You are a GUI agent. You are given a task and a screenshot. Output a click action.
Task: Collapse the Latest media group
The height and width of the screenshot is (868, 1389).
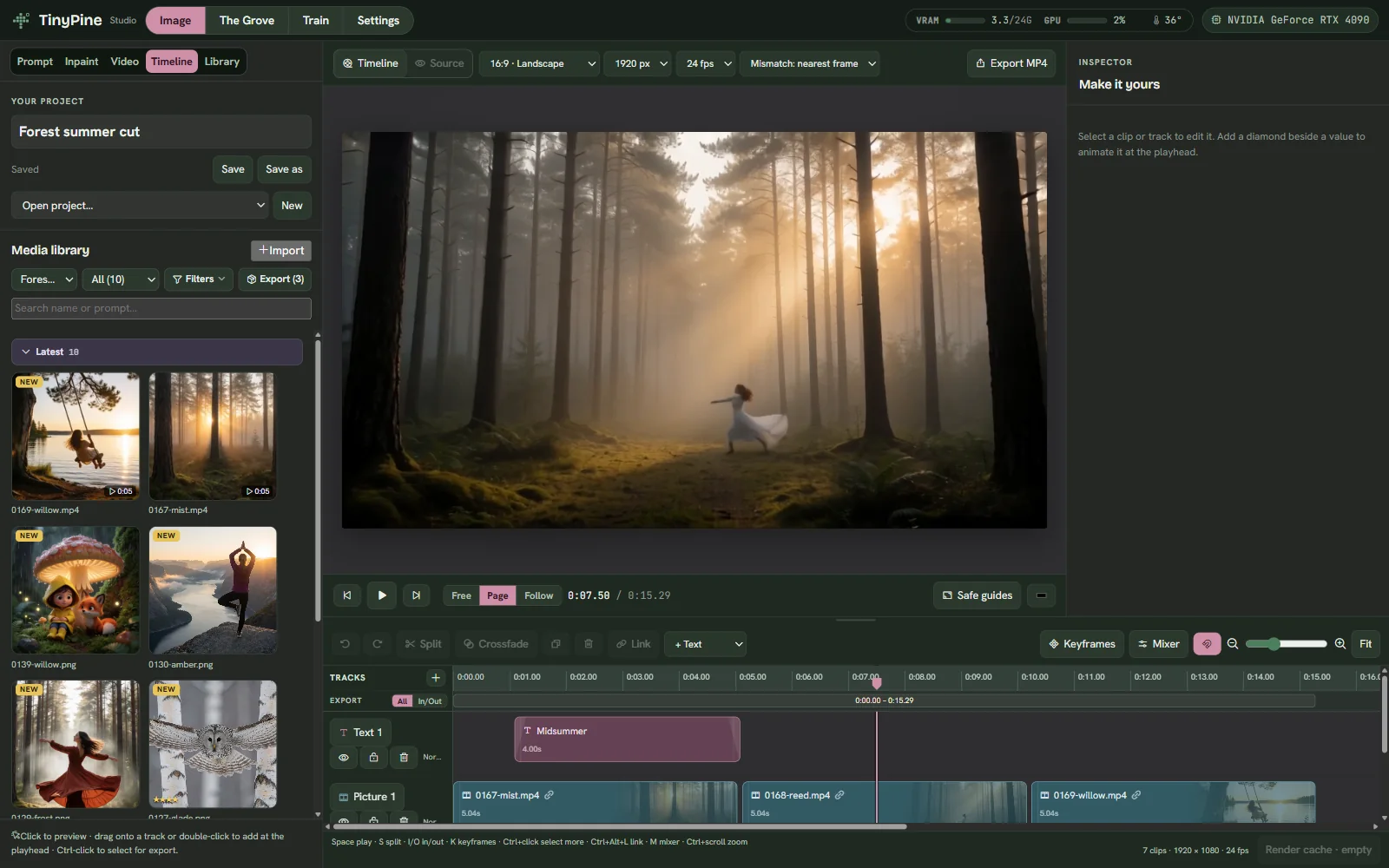tap(157, 352)
